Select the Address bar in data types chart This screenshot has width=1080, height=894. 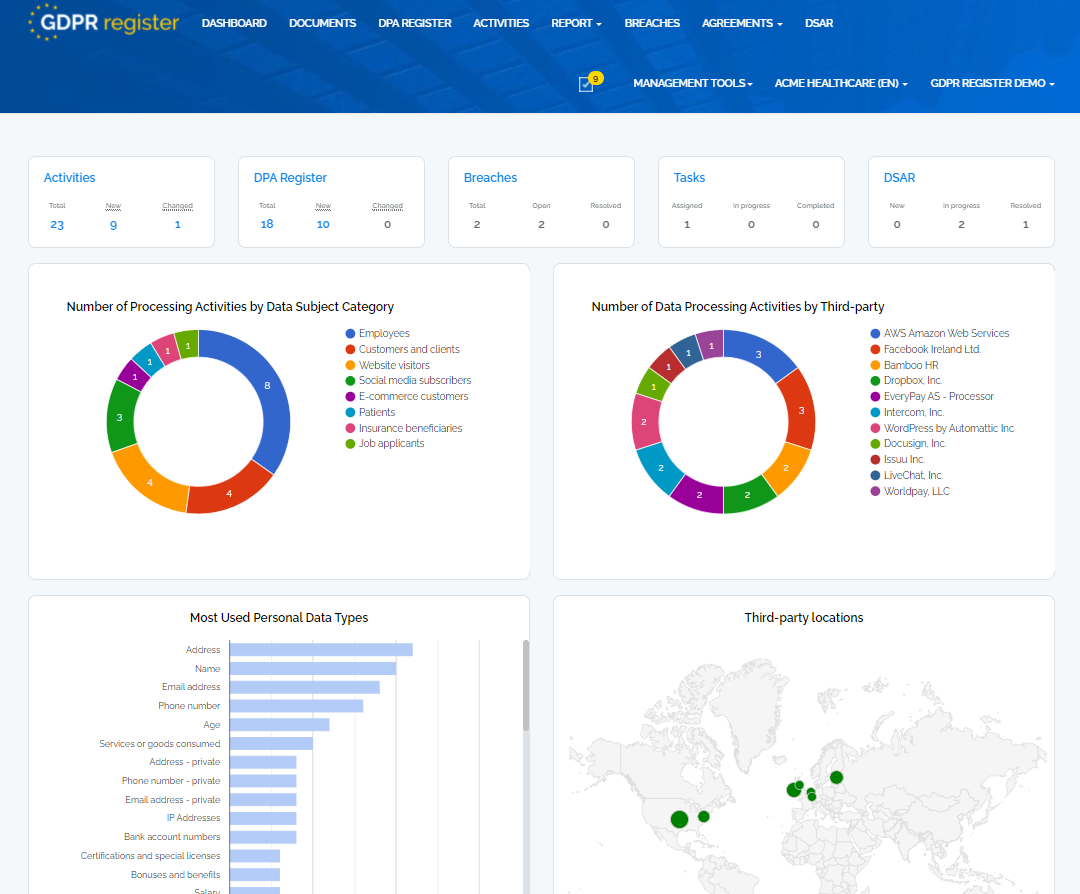point(321,649)
